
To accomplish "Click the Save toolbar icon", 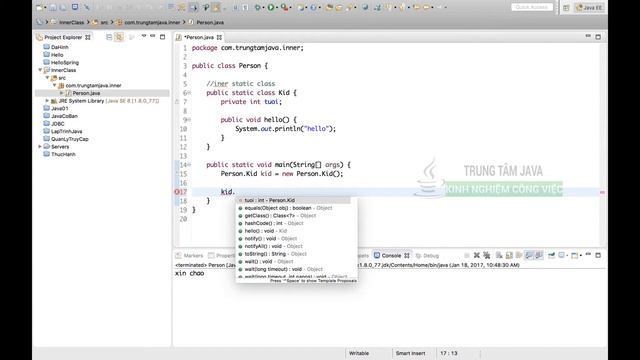I will click(x=53, y=7).
